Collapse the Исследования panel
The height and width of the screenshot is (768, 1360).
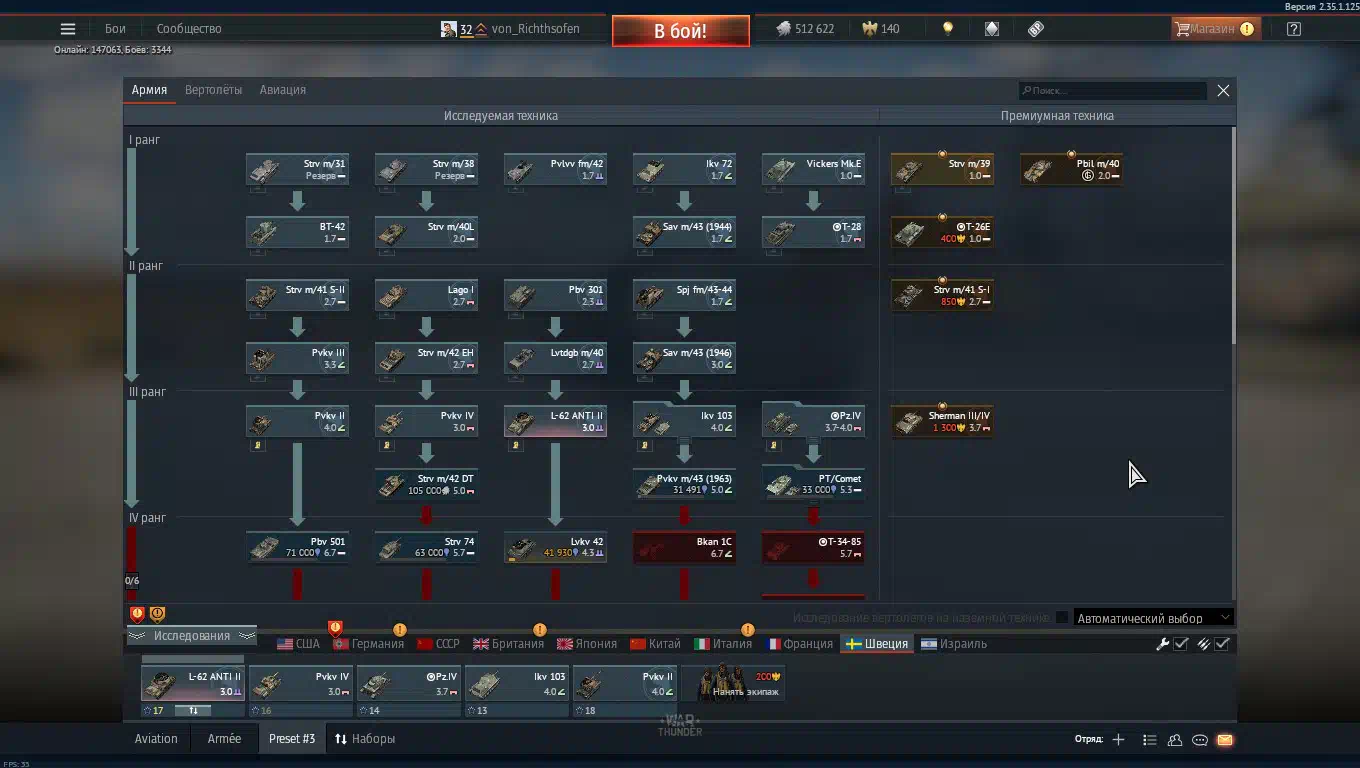pyautogui.click(x=192, y=636)
